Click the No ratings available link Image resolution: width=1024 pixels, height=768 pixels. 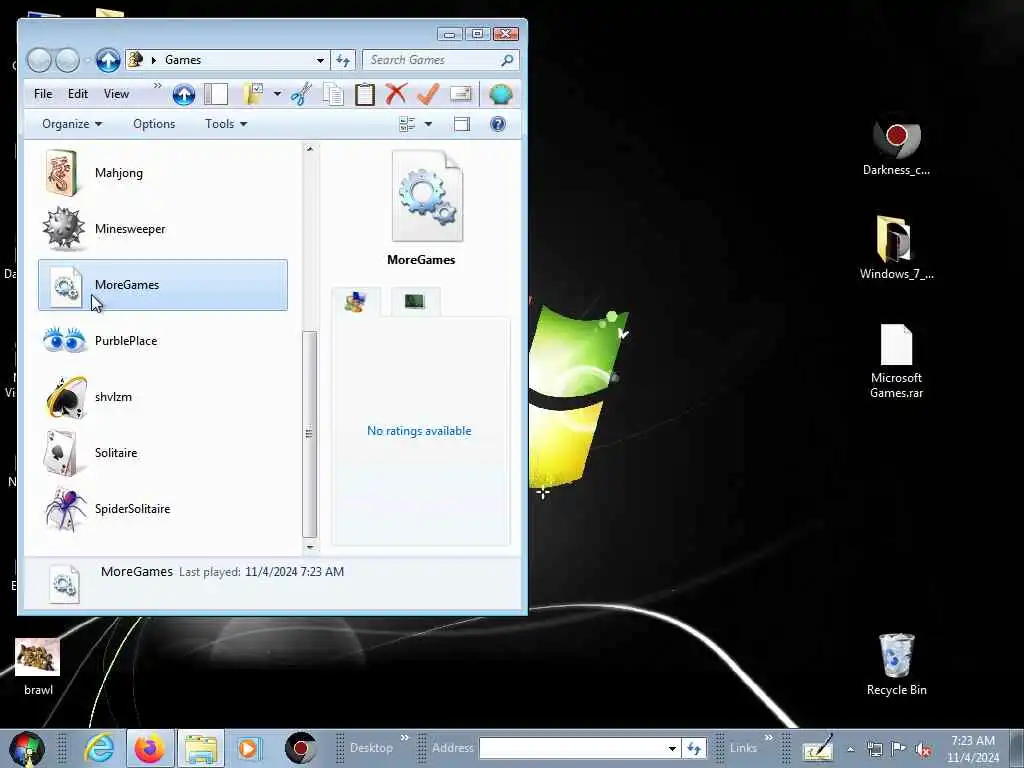pos(419,431)
